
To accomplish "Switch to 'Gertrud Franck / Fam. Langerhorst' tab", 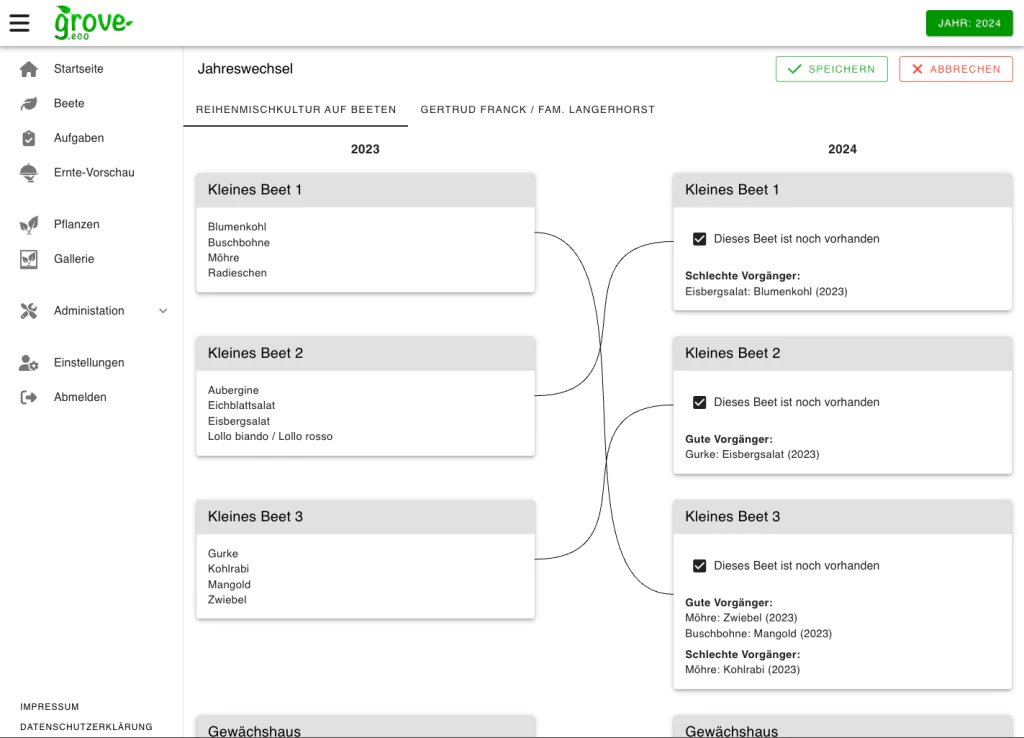I will 537,110.
